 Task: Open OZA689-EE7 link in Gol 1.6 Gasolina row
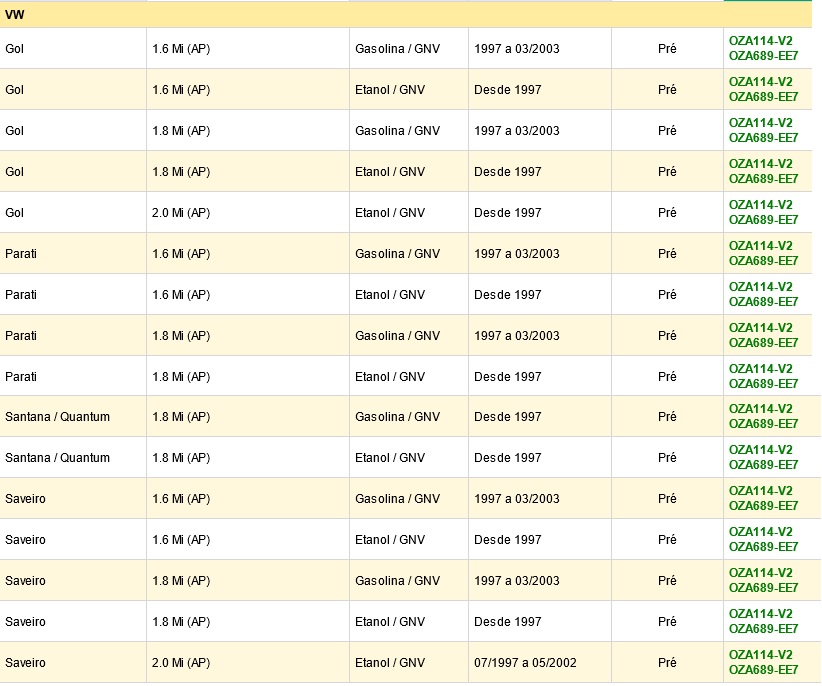click(x=763, y=56)
